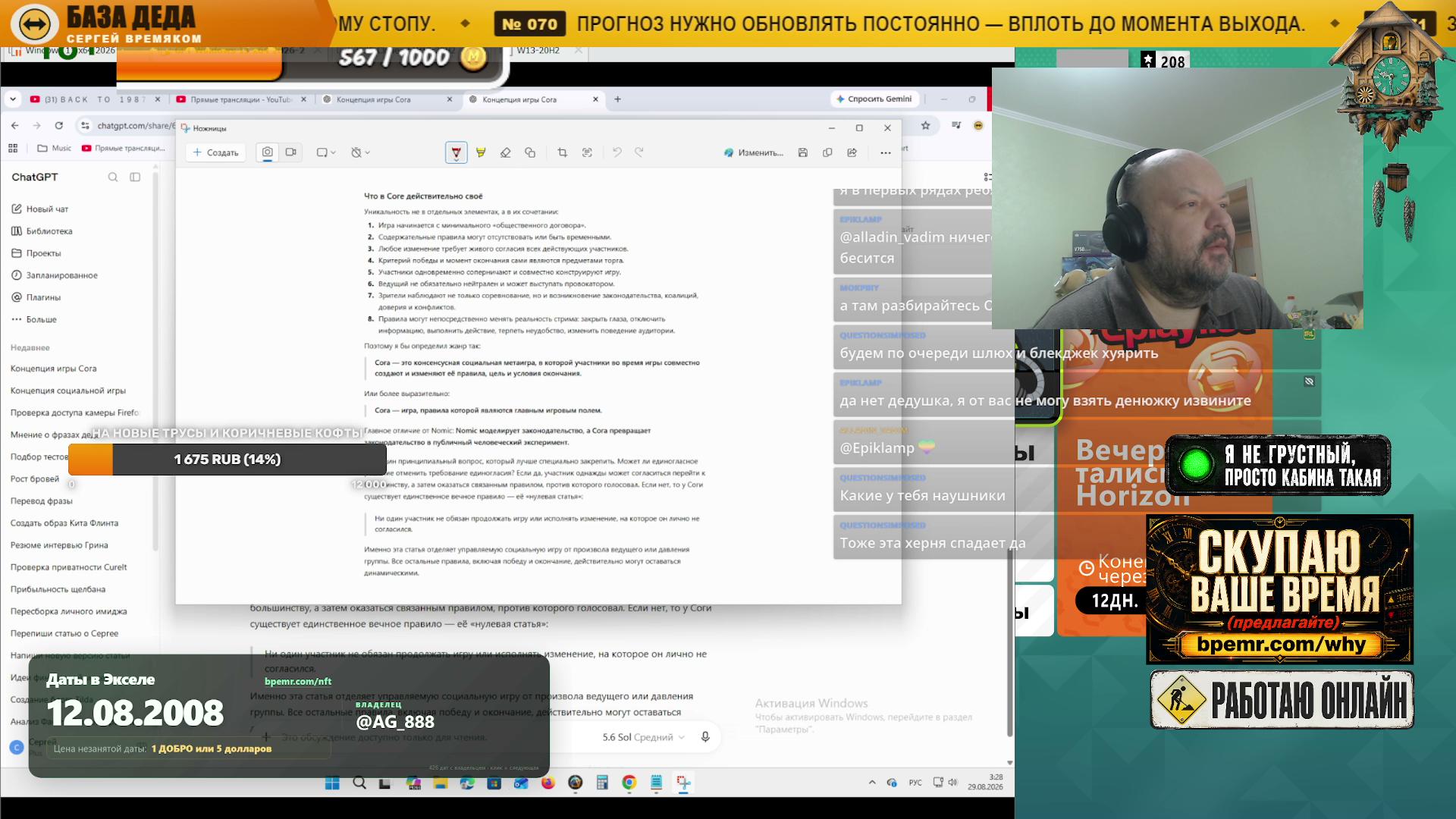This screenshot has height=819, width=1456.
Task: Switch to photo snip mode
Action: point(268,152)
